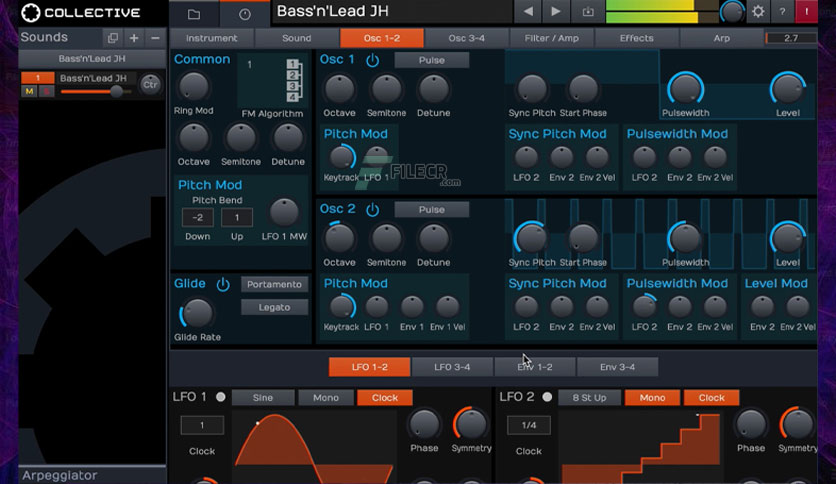Switch to the Arp tab
Image resolution: width=836 pixels, height=484 pixels.
[721, 38]
